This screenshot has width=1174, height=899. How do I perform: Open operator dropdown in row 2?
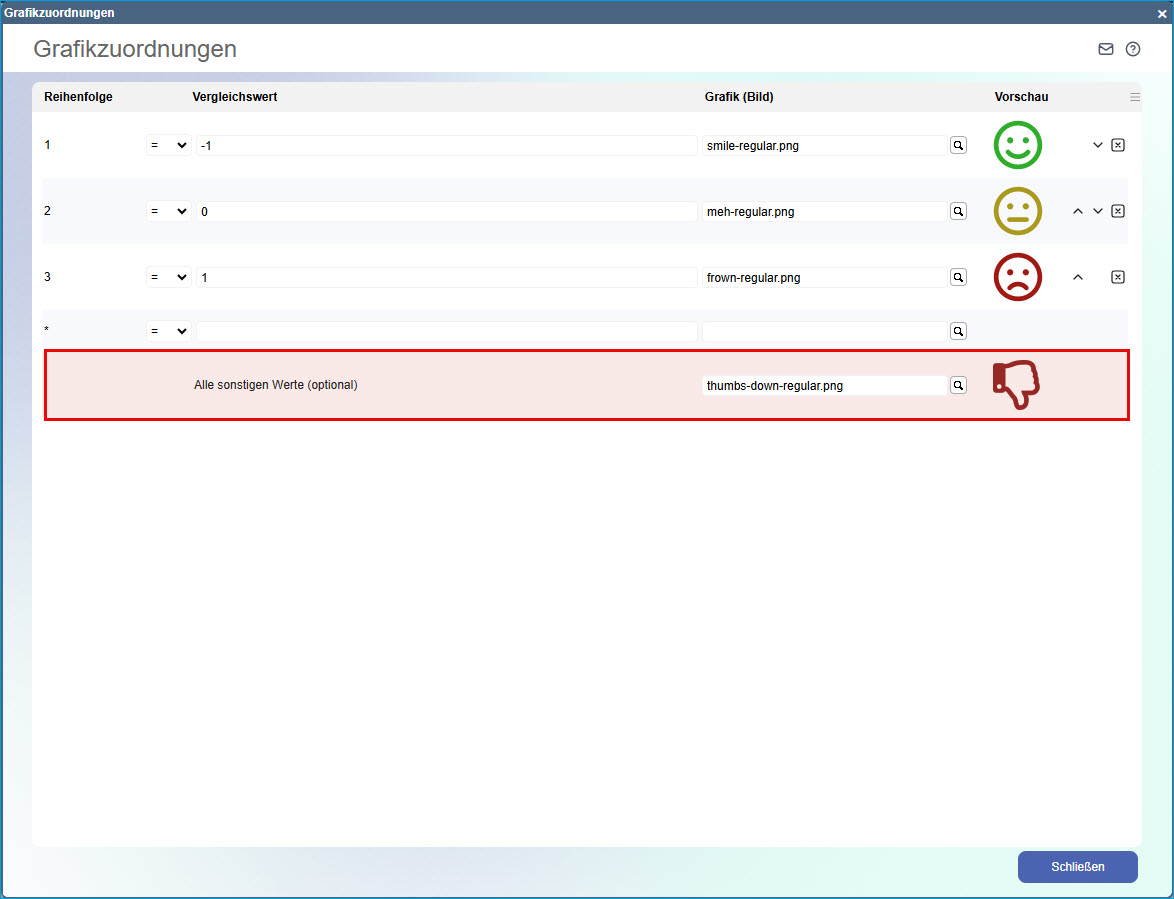click(x=168, y=211)
